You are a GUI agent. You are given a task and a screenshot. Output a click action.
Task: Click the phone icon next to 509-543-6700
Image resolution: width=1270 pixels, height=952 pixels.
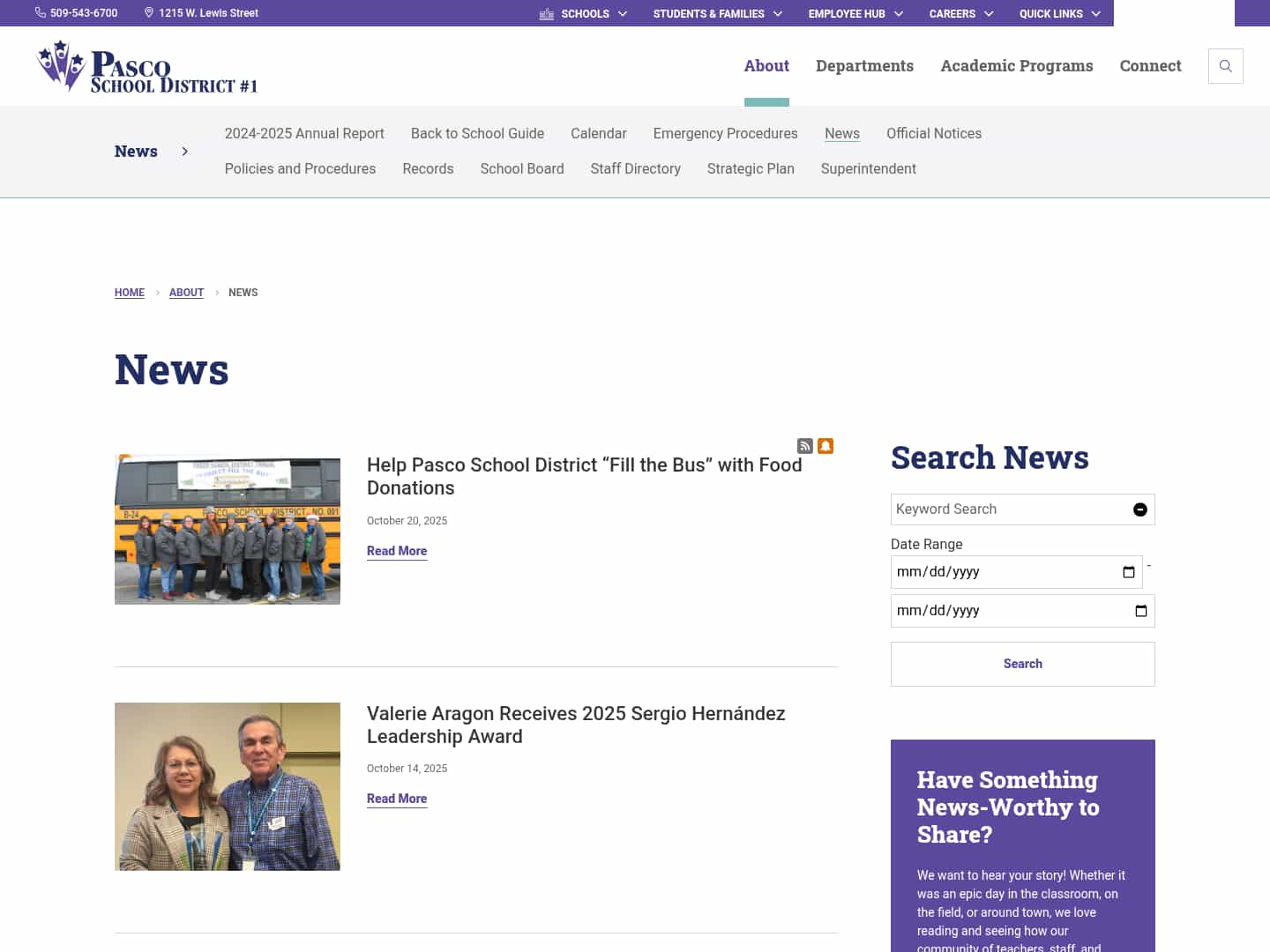[x=40, y=12]
